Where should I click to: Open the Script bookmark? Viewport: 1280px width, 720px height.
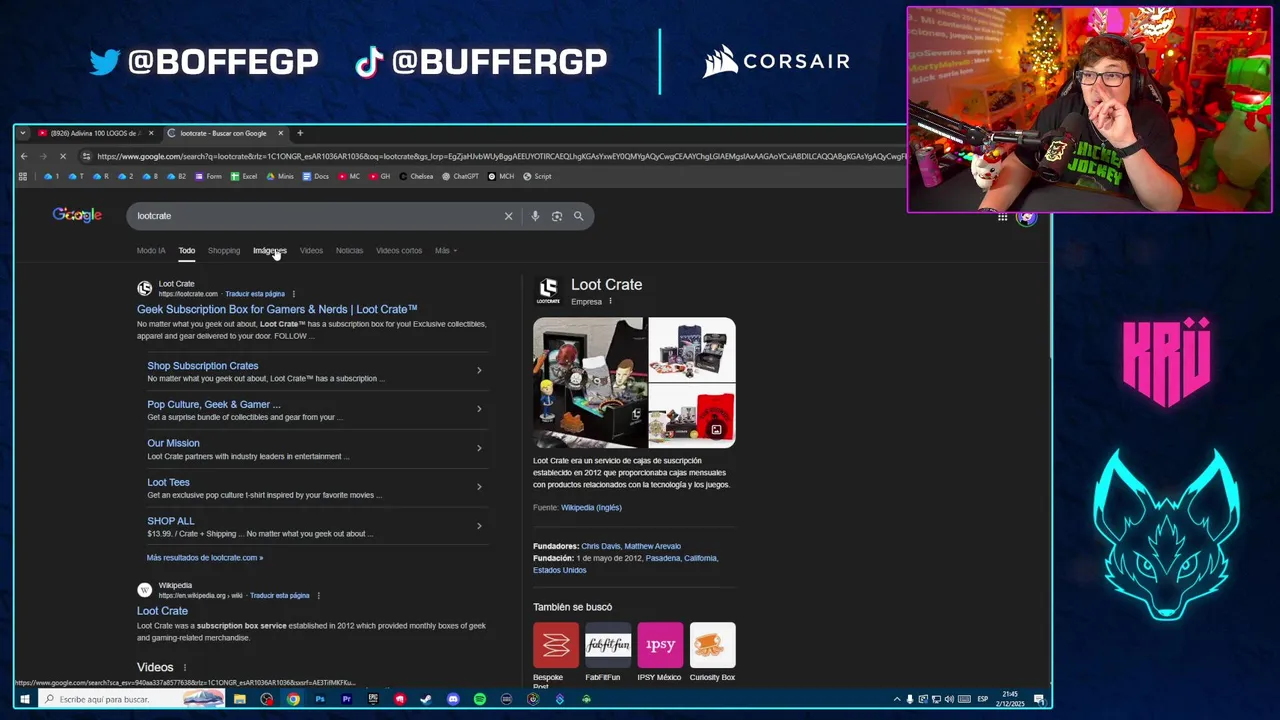point(537,176)
